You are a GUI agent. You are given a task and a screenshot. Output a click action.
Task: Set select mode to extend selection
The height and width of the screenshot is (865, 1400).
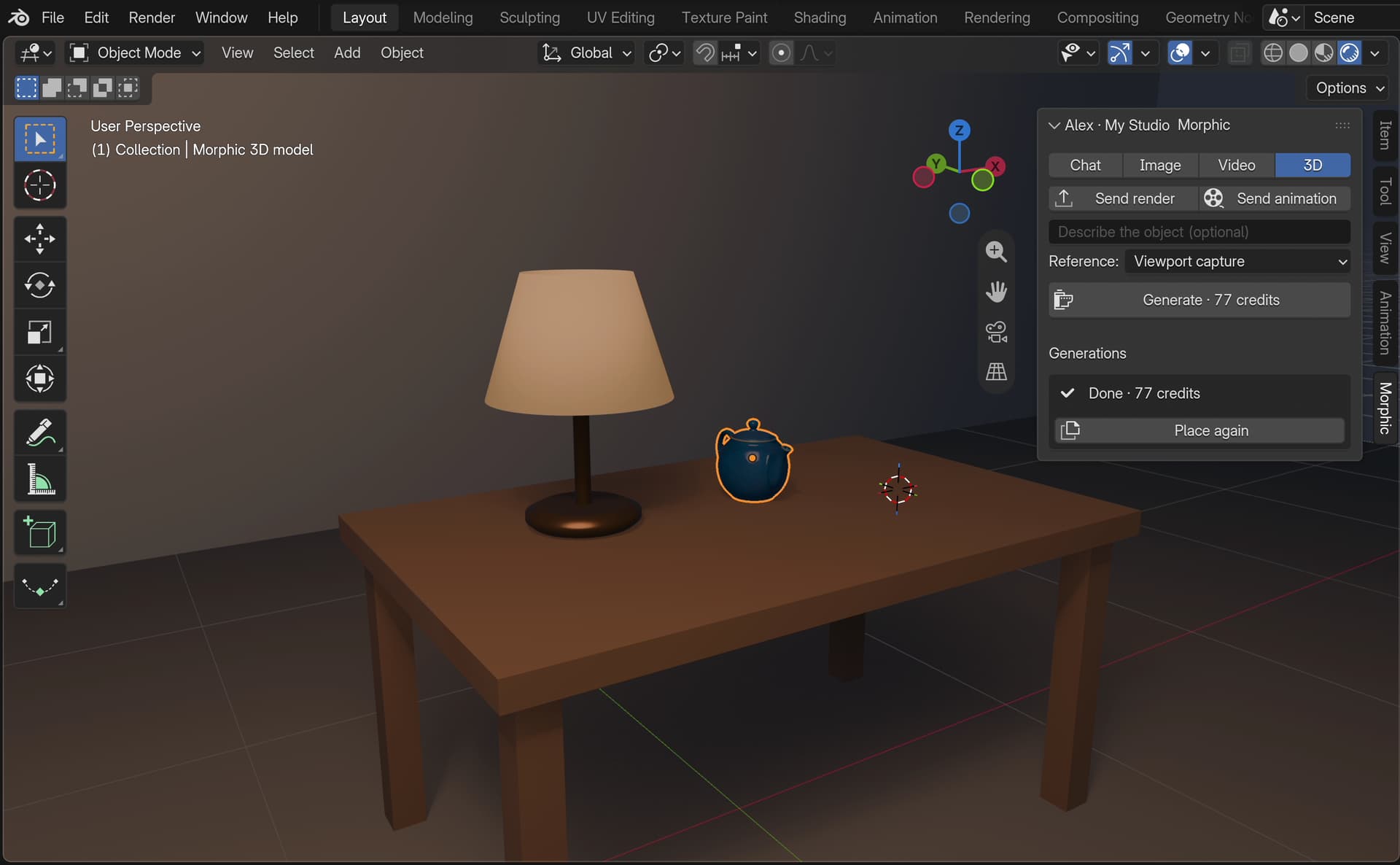(52, 88)
